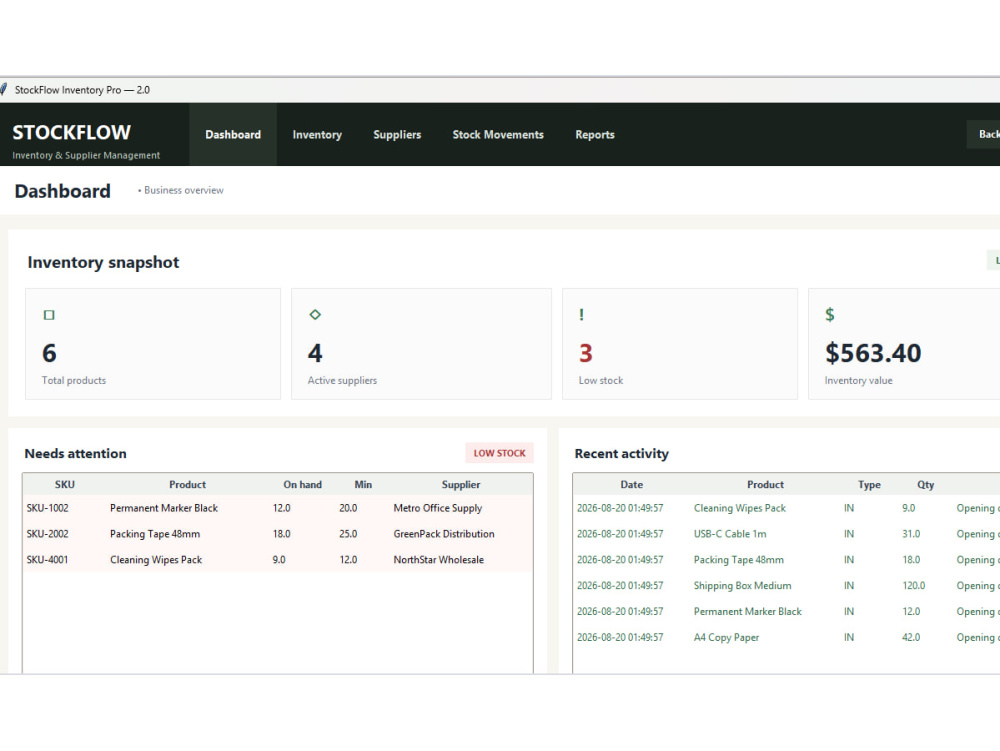
Task: Select A4 Copy Paper activity row
Action: 786,638
